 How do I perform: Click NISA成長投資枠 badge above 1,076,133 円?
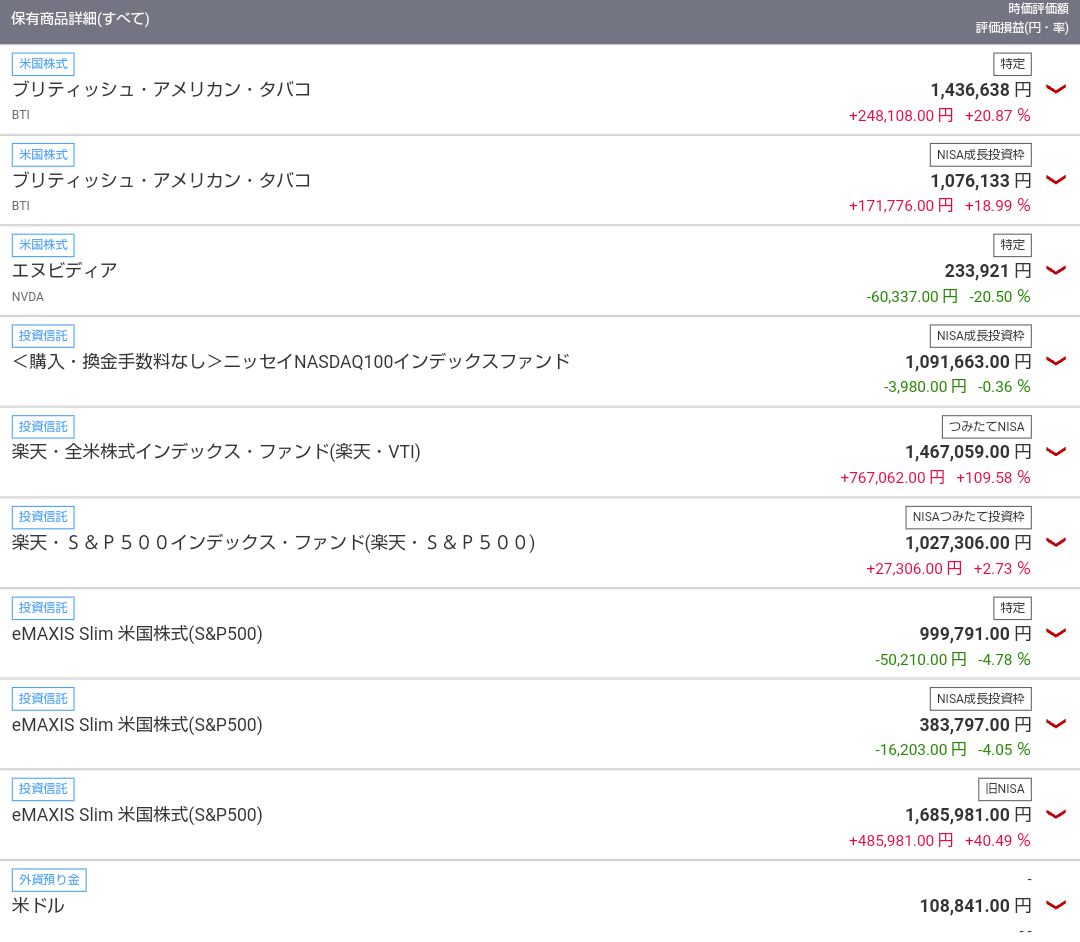click(981, 155)
